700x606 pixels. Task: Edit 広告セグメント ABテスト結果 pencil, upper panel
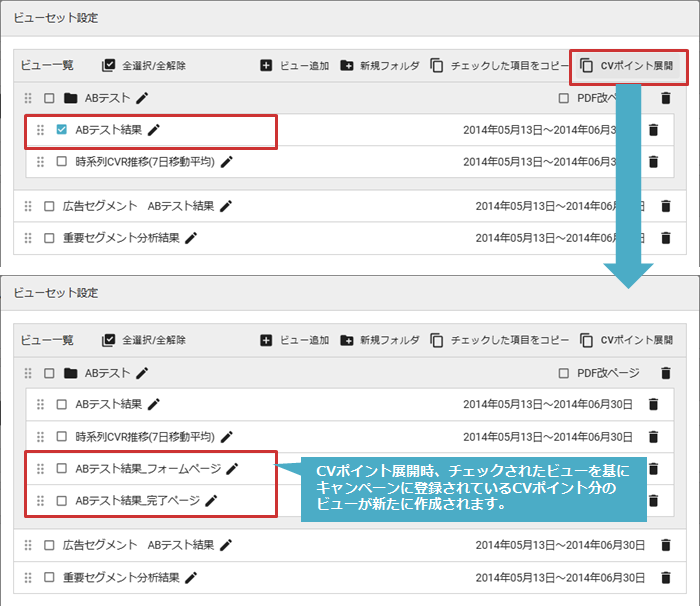pos(226,206)
